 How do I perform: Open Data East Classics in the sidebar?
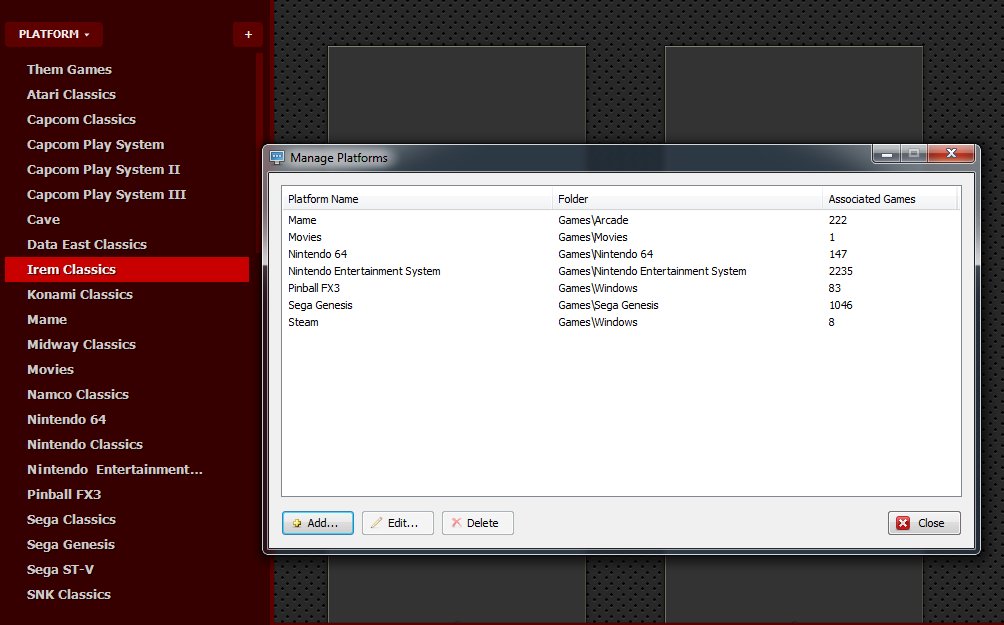pos(86,245)
